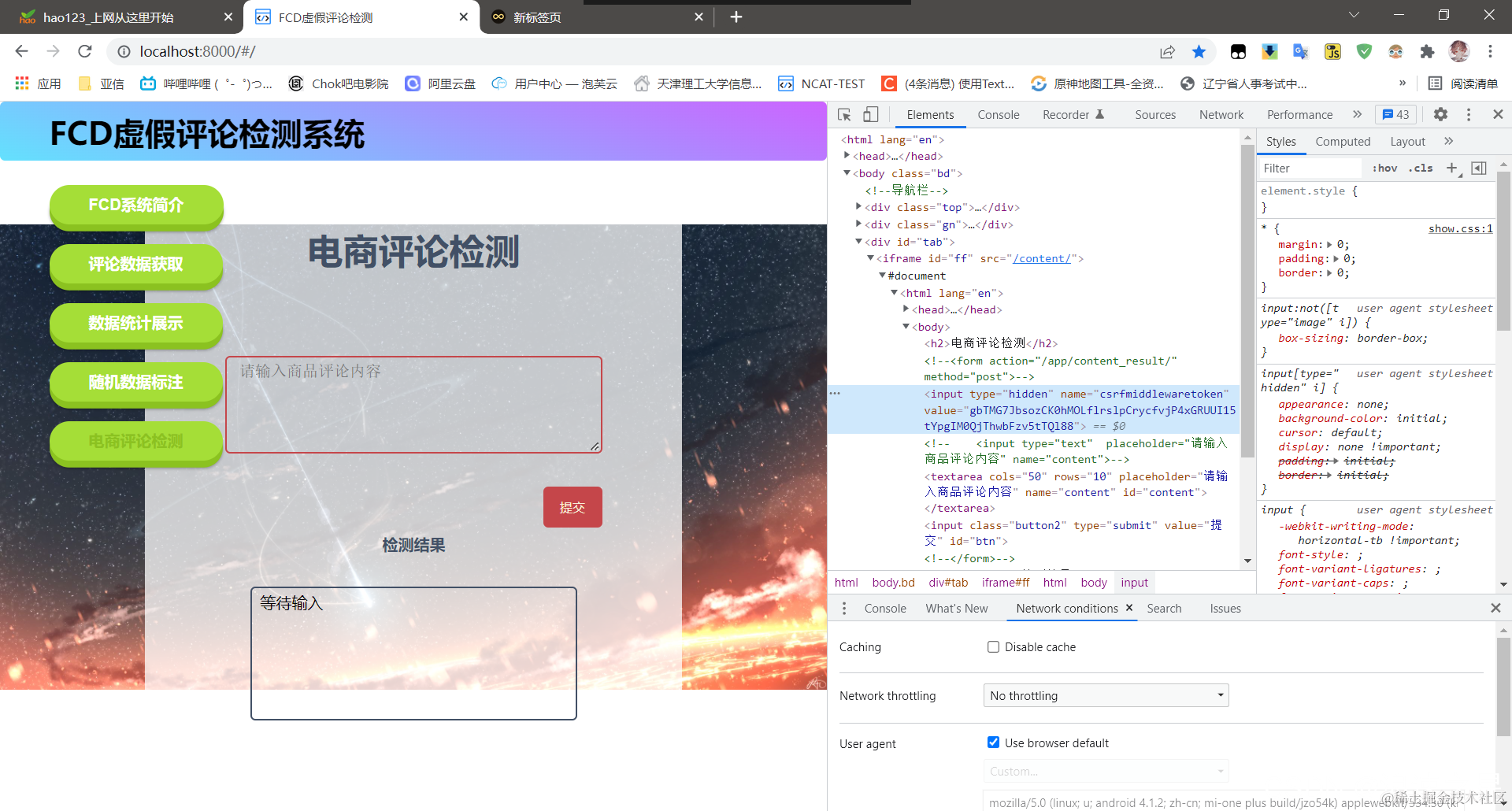Click the 提交 submit button
Image resolution: width=1512 pixels, height=811 pixels.
click(573, 507)
